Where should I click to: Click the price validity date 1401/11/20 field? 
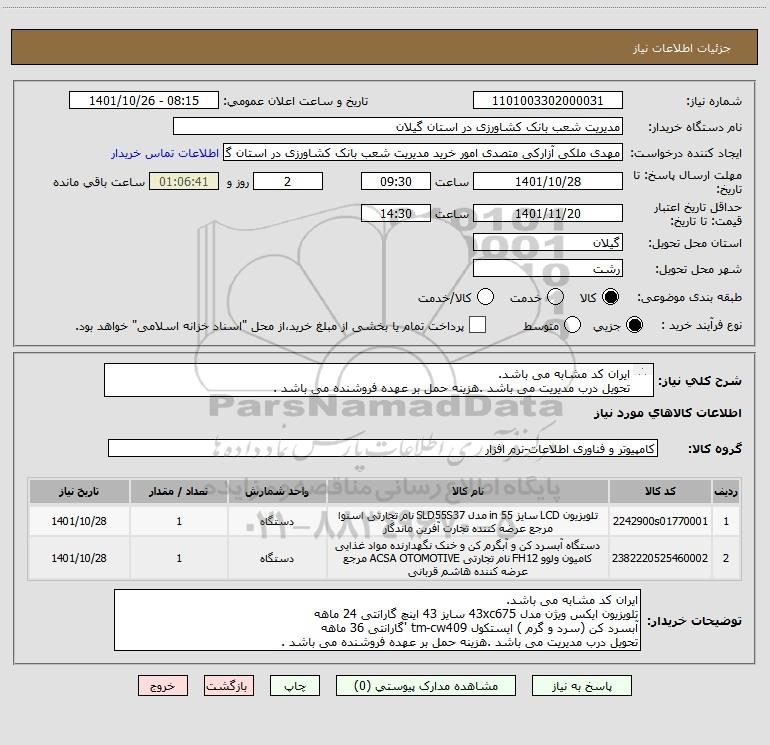548,213
